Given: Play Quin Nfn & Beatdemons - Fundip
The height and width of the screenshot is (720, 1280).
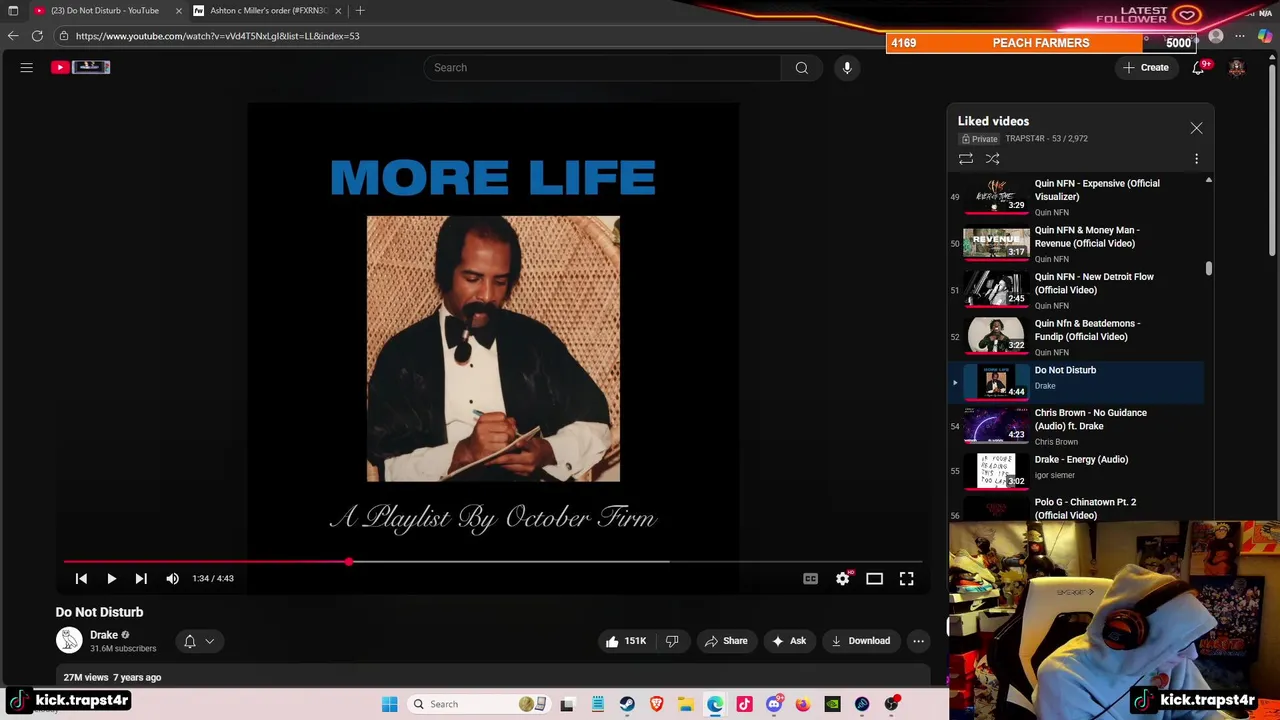Looking at the screenshot, I should (x=1078, y=338).
